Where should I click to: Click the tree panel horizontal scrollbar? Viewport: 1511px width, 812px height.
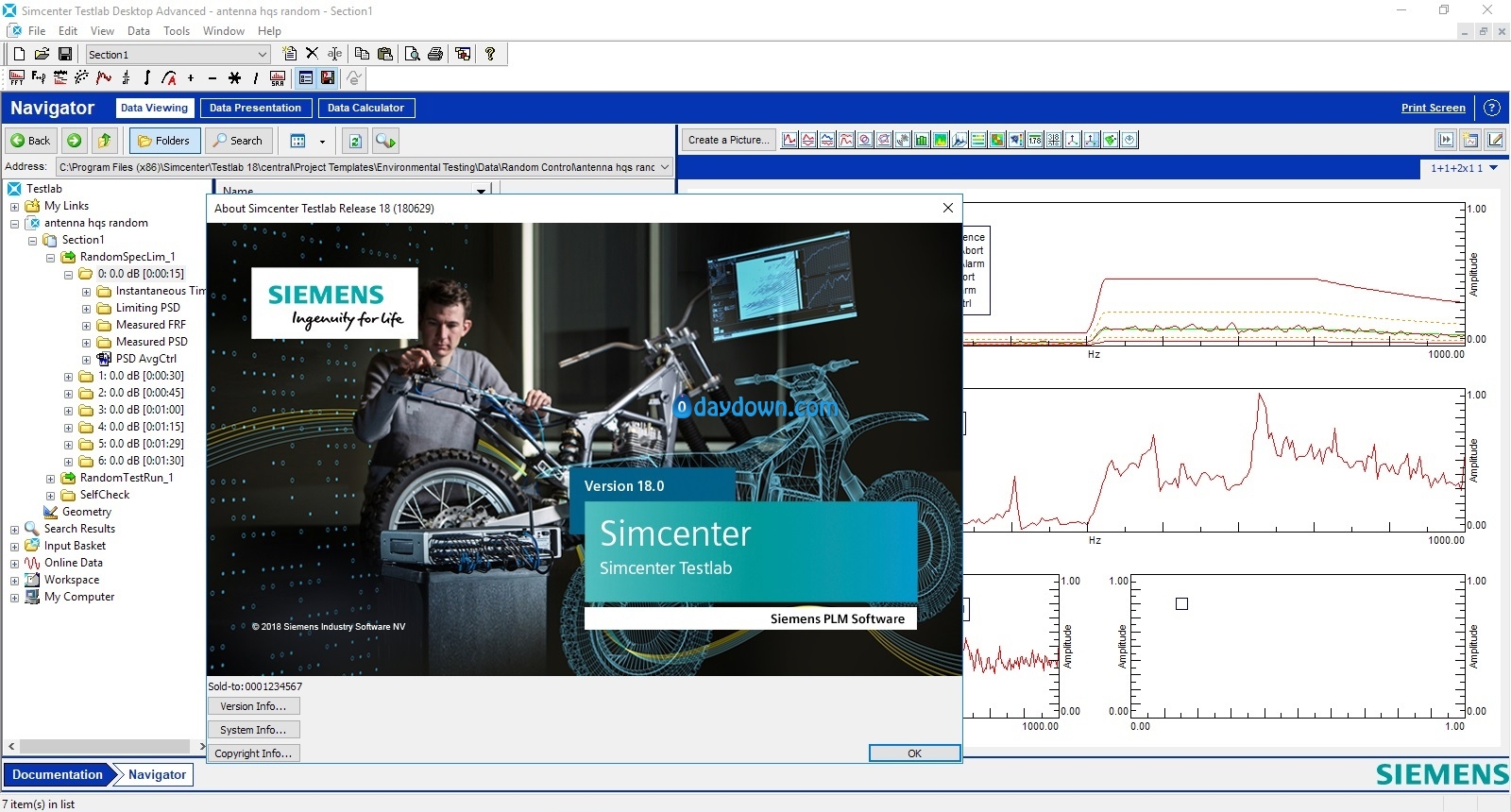[x=107, y=746]
